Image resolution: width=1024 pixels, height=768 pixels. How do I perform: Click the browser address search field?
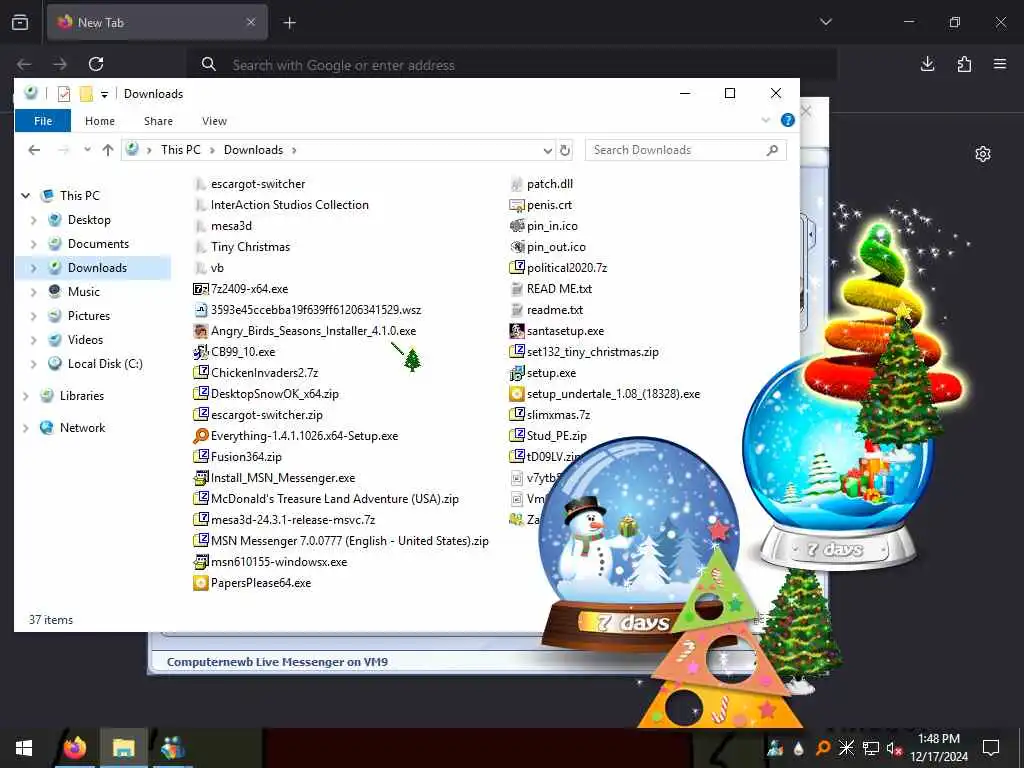pyautogui.click(x=512, y=65)
